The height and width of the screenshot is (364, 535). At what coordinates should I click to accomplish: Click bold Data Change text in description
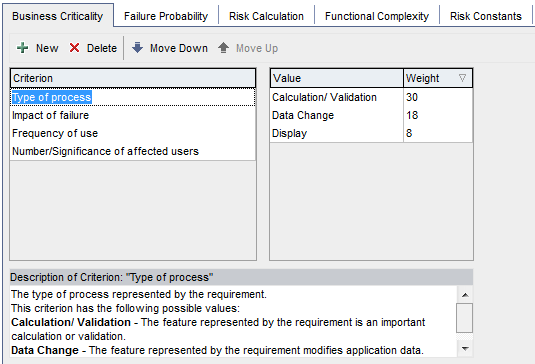[x=45, y=350]
